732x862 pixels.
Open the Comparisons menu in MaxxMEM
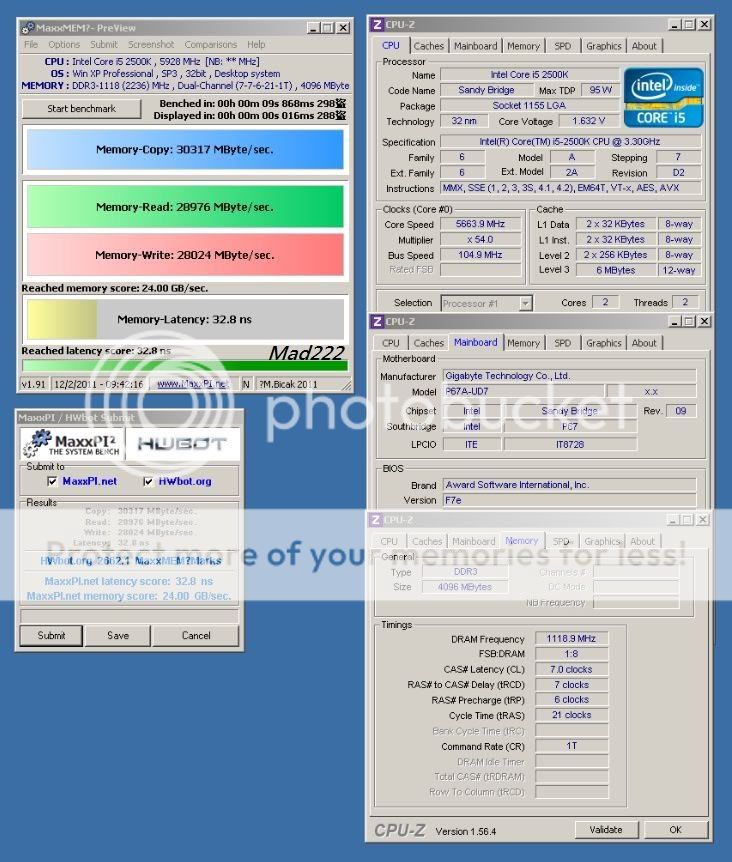click(210, 45)
